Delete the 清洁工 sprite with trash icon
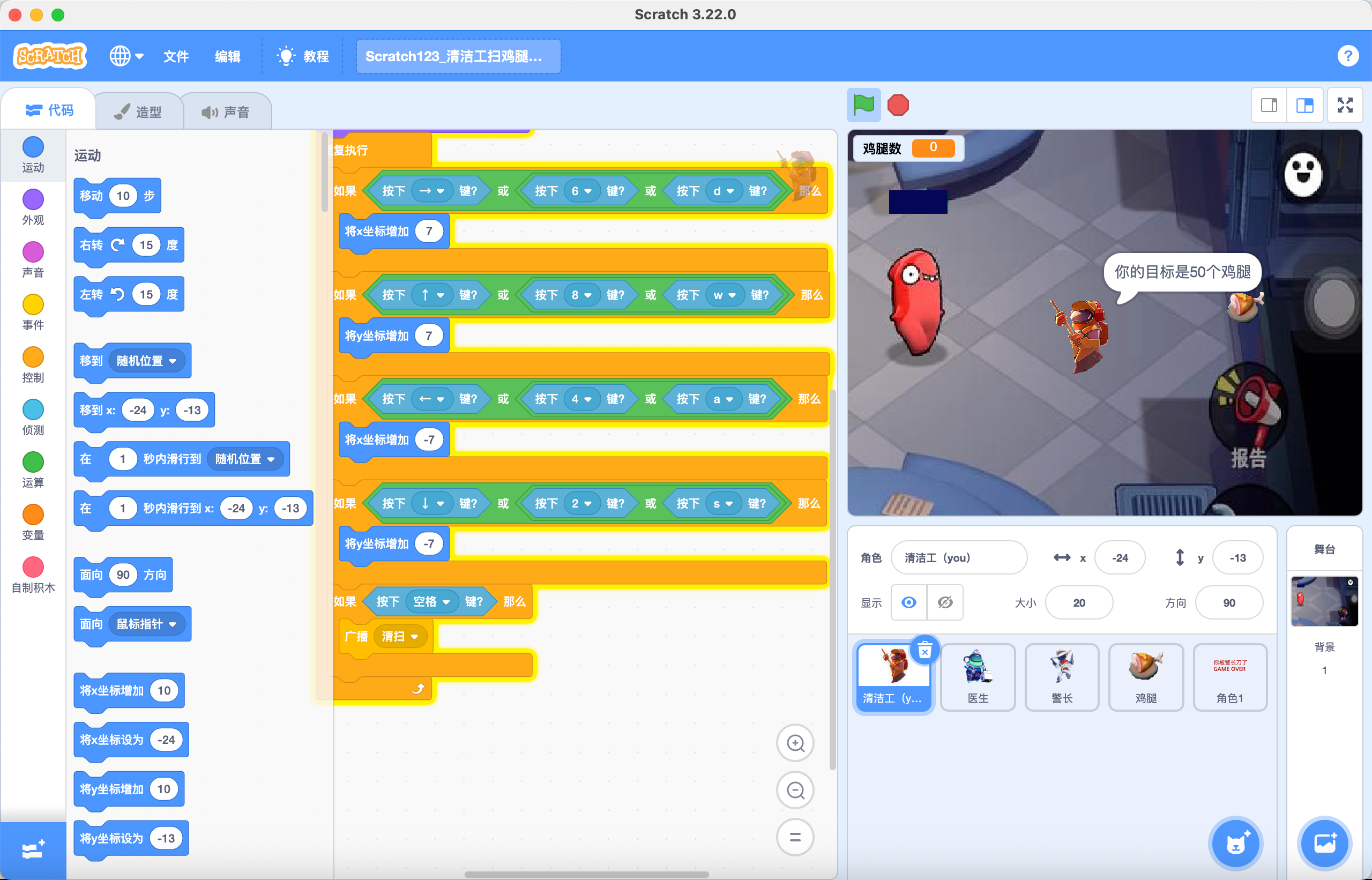Viewport: 1372px width, 880px height. click(x=924, y=650)
